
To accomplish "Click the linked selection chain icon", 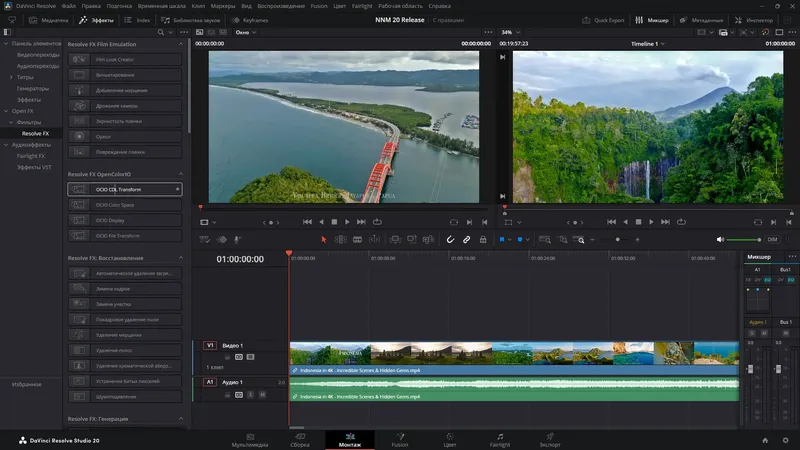I will tap(467, 239).
